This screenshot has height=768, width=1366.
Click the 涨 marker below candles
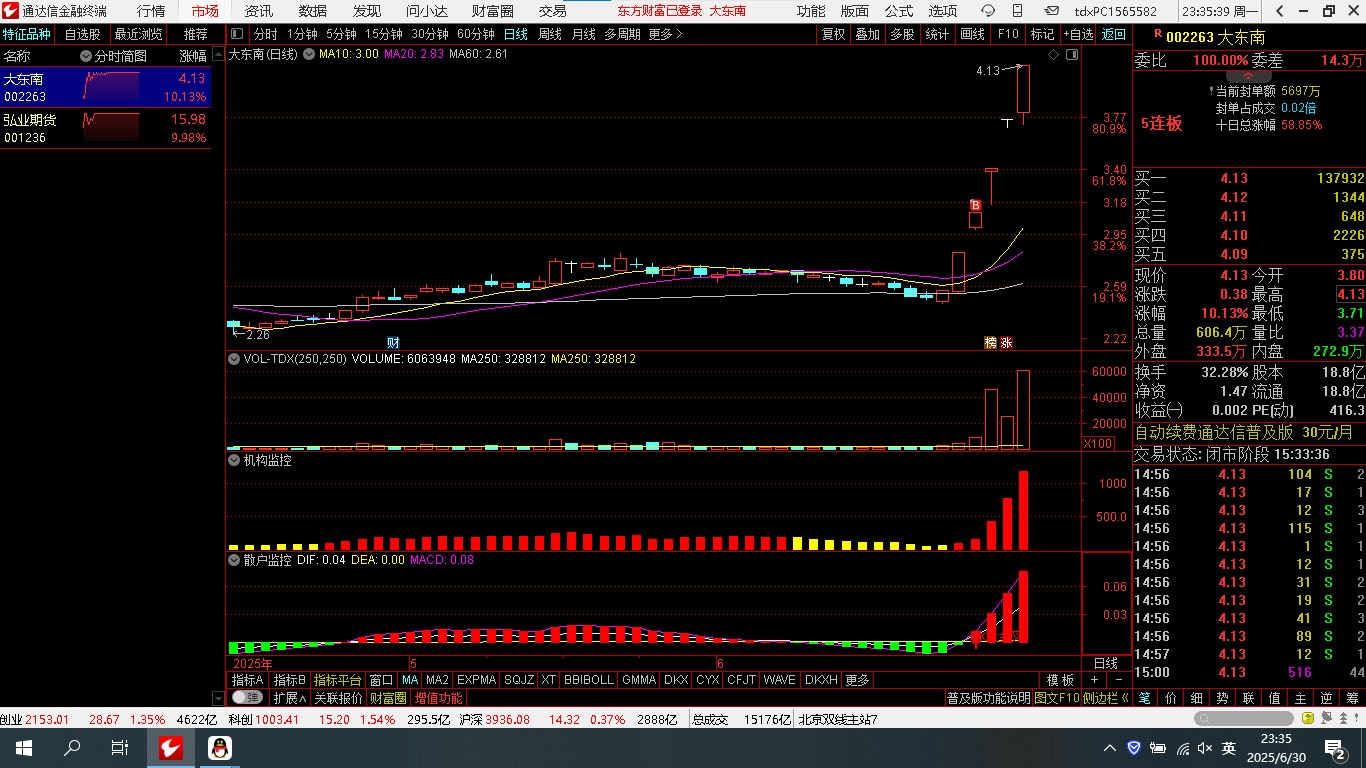tap(1007, 343)
